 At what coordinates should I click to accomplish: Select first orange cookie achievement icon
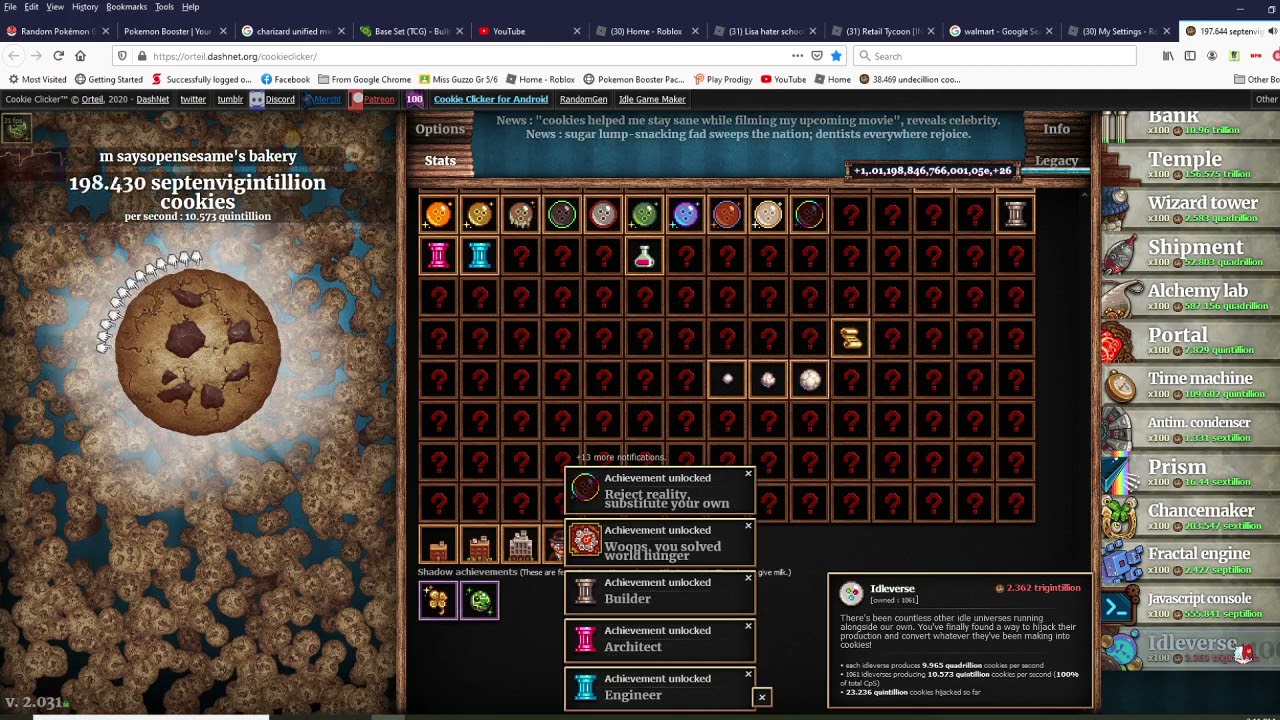point(438,214)
